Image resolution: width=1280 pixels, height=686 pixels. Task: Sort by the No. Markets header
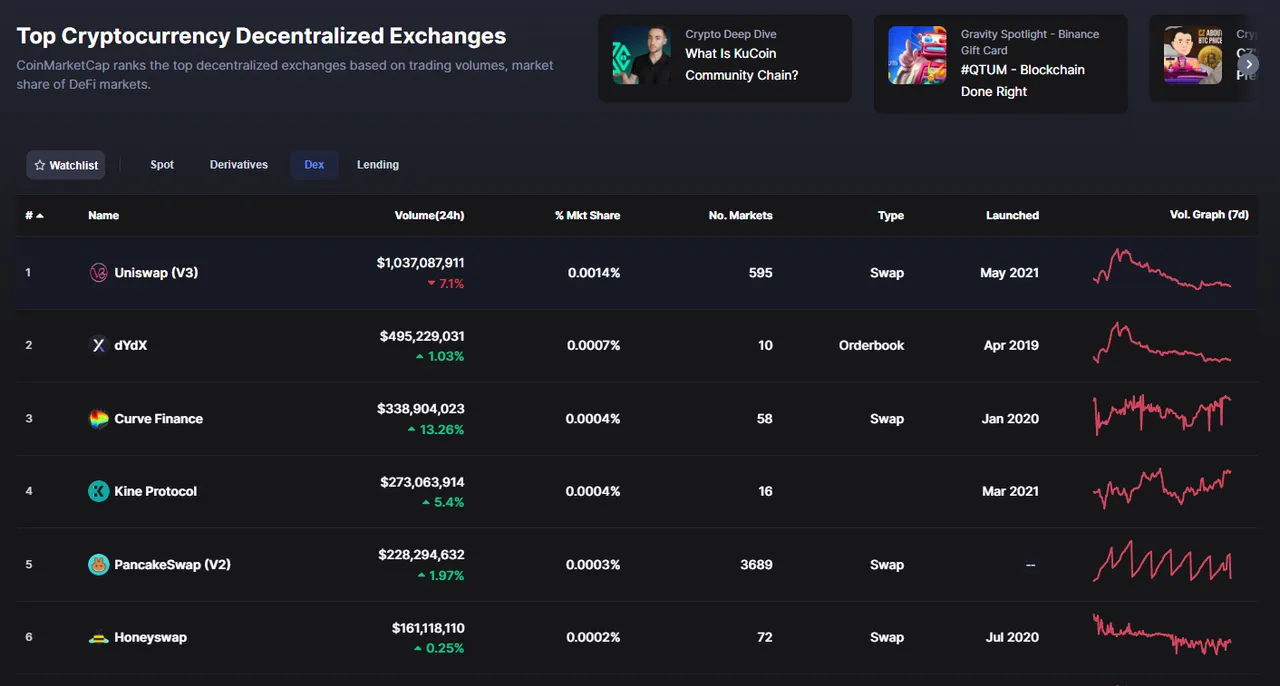tap(740, 216)
